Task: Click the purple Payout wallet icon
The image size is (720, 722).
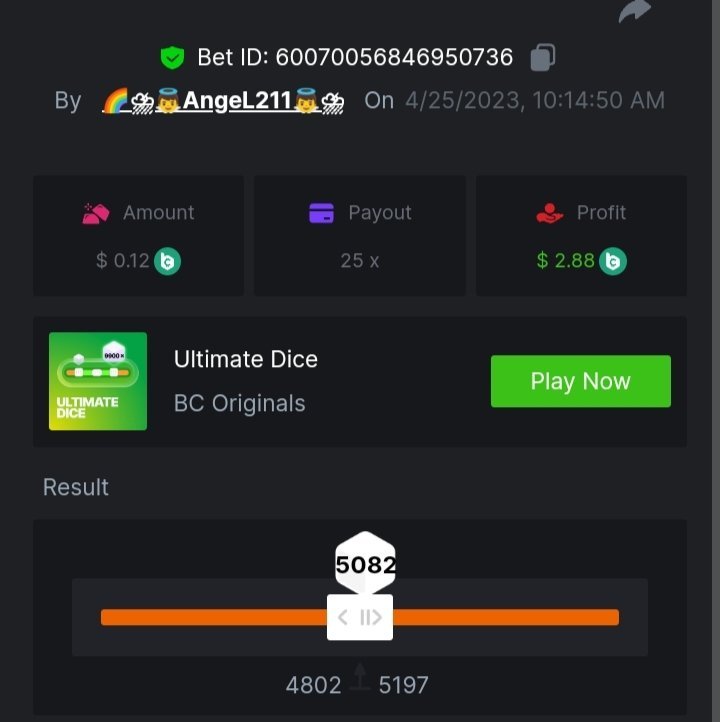Action: tap(321, 213)
